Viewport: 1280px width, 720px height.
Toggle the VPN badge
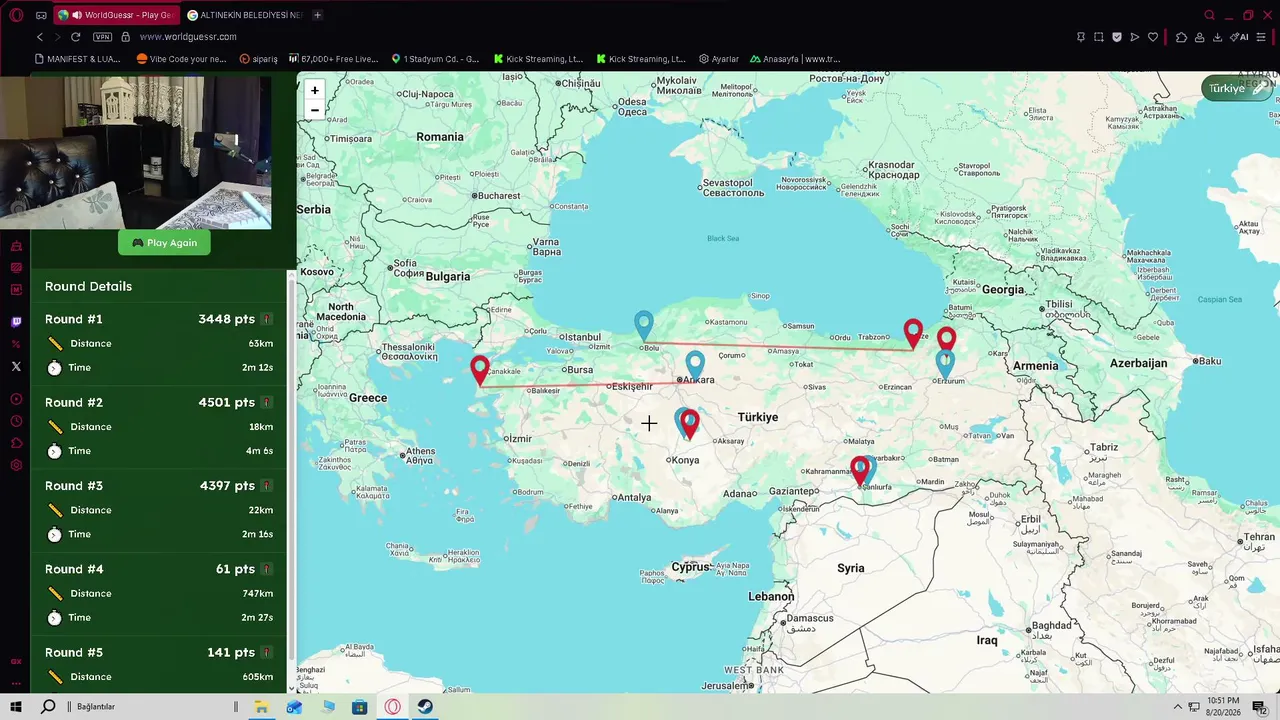102,37
